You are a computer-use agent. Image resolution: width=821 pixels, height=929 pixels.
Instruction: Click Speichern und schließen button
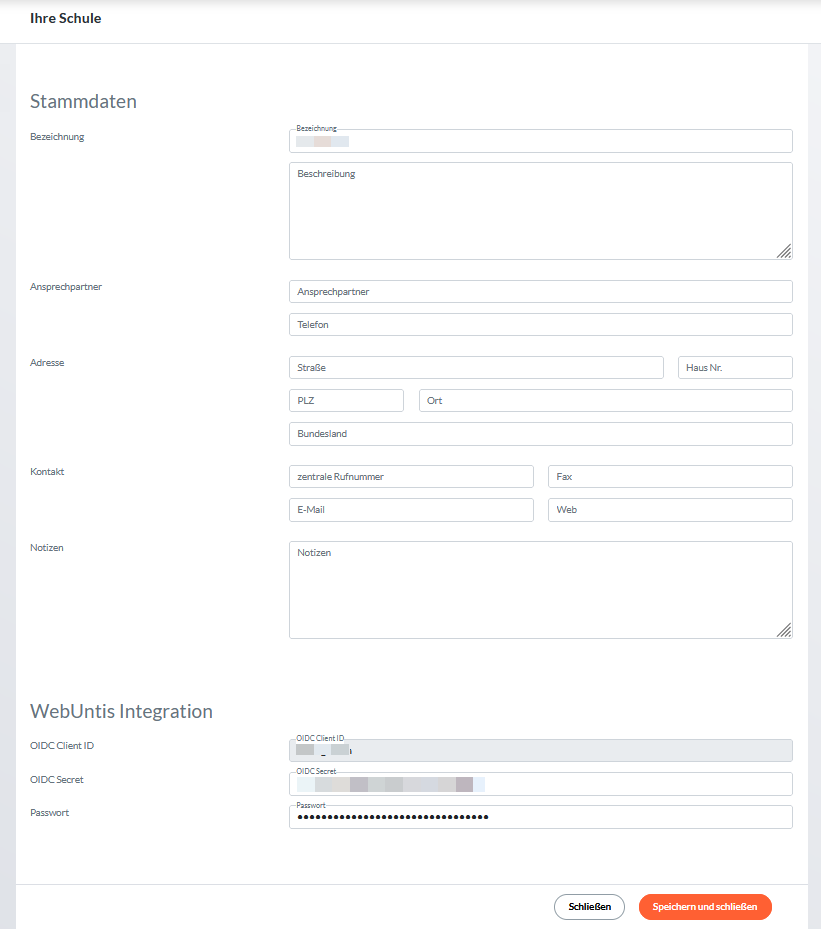(x=705, y=906)
